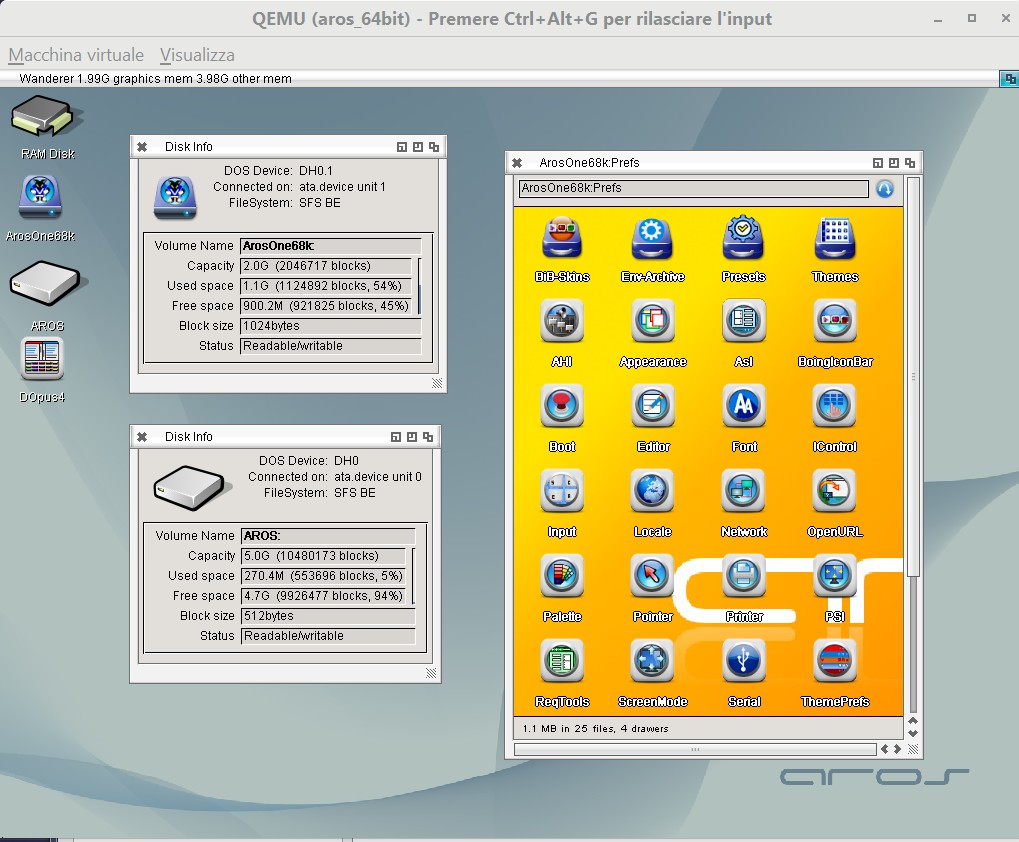Open the Pointer preferences icon
This screenshot has height=842, width=1019.
[652, 577]
